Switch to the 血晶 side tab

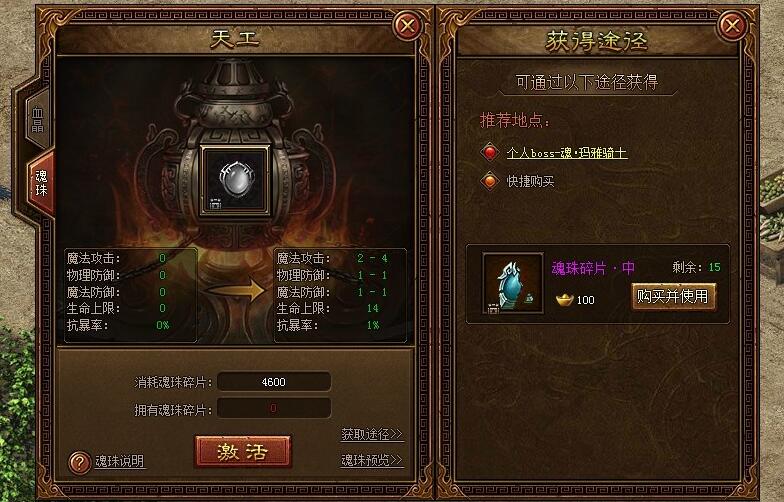[38, 120]
